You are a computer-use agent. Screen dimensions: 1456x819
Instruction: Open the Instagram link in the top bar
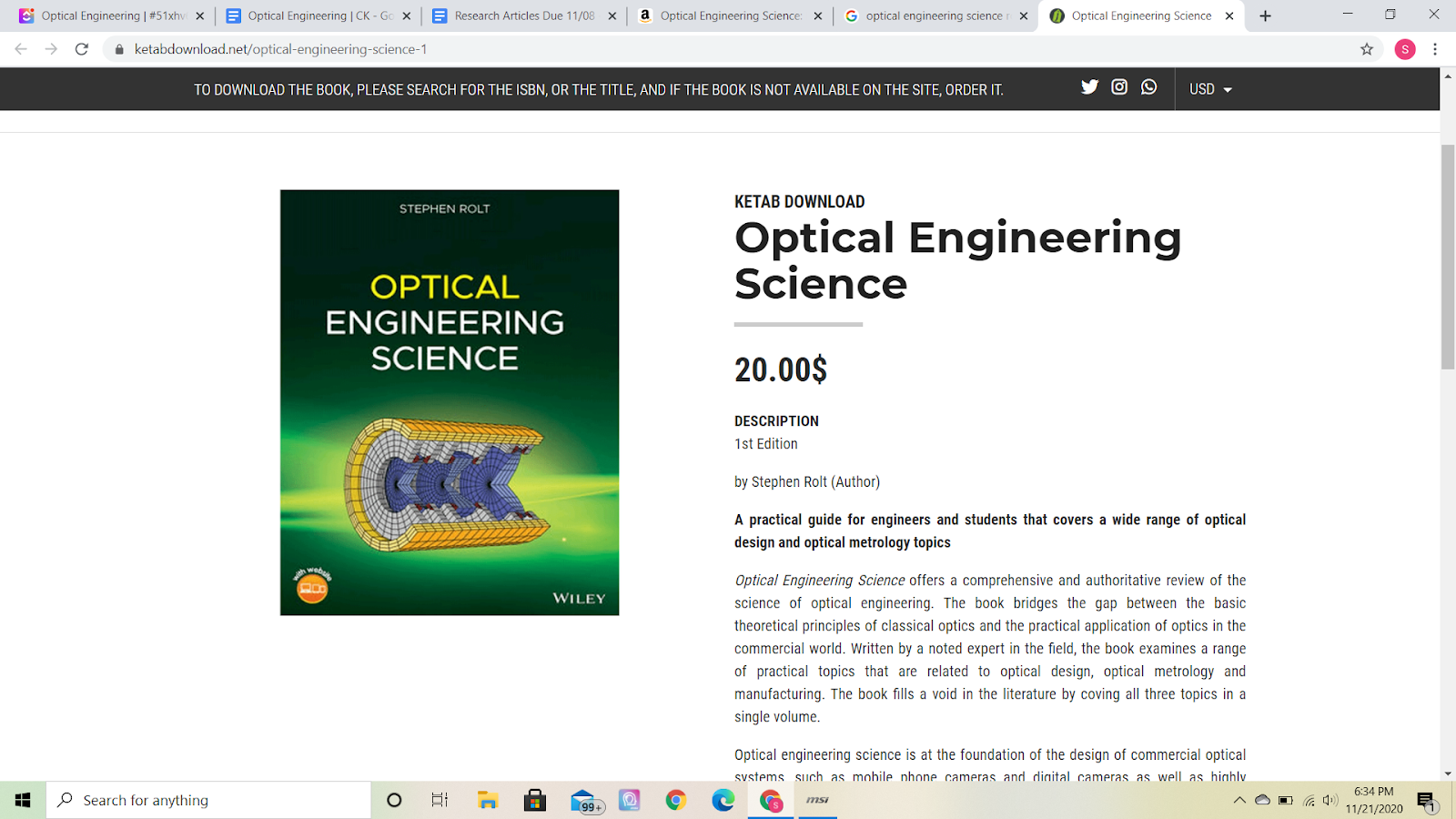(1119, 87)
